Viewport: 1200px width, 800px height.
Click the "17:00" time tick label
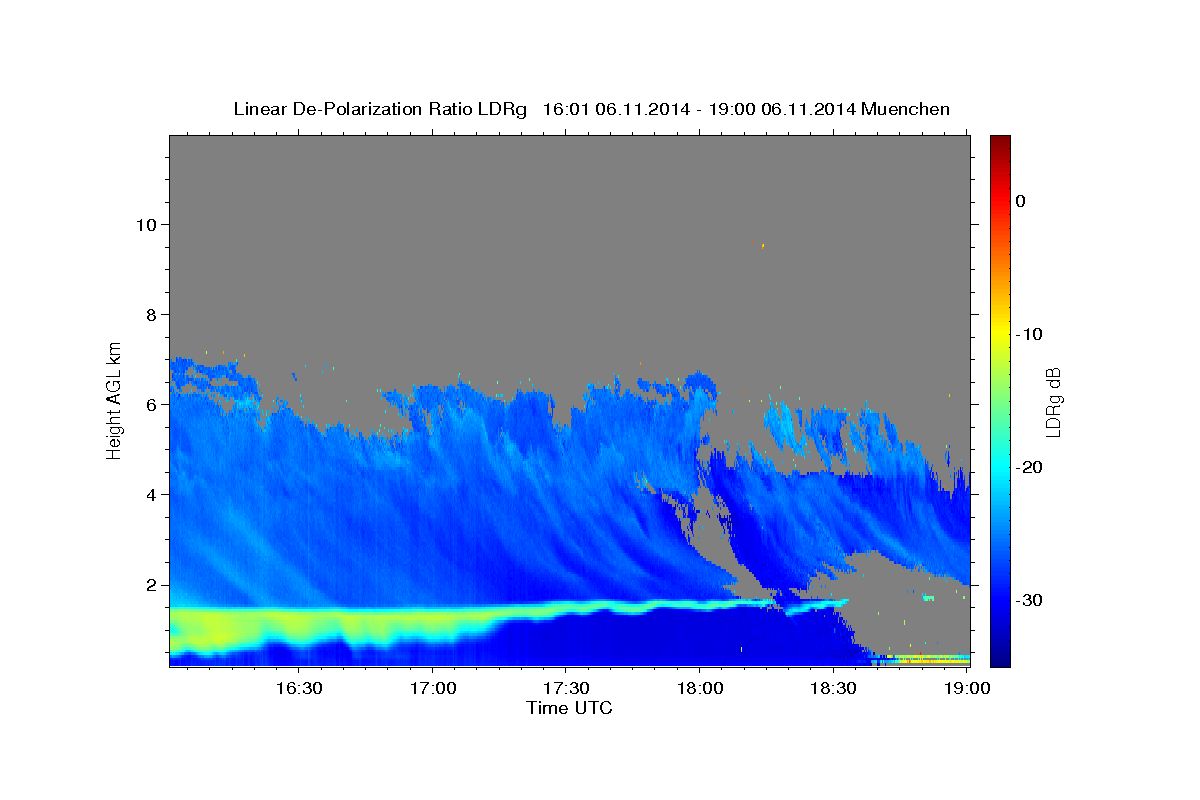pyautogui.click(x=432, y=688)
